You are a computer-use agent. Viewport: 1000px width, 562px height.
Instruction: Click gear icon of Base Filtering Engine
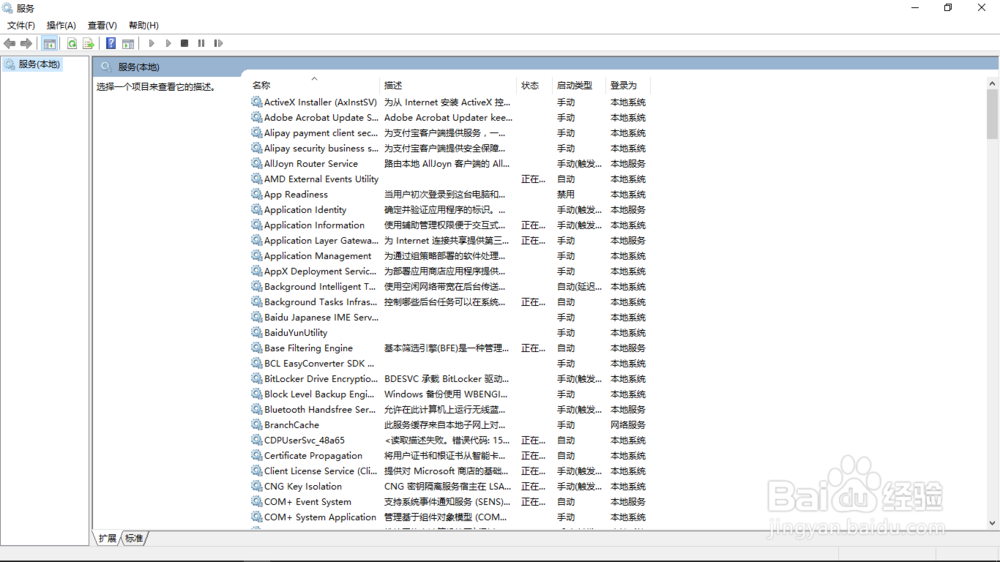(x=256, y=348)
